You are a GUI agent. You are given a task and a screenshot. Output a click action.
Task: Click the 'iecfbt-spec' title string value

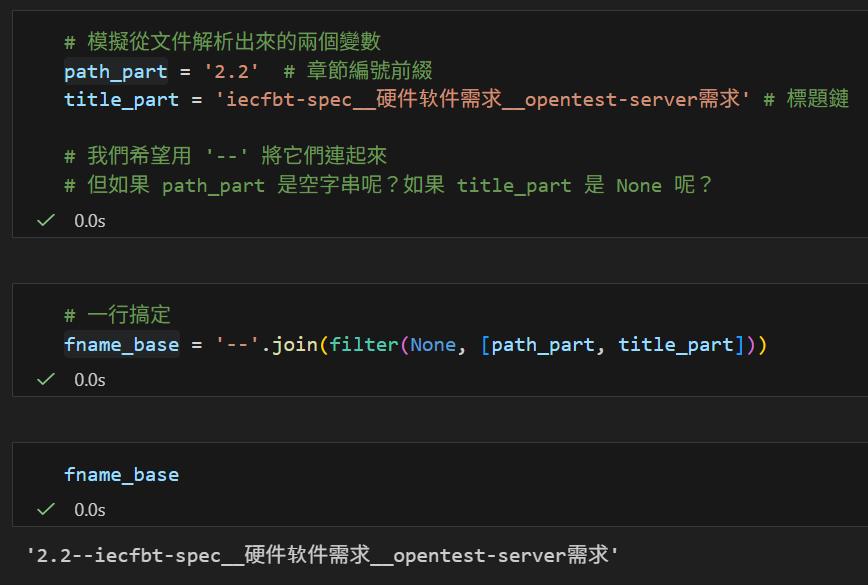tap(480, 100)
